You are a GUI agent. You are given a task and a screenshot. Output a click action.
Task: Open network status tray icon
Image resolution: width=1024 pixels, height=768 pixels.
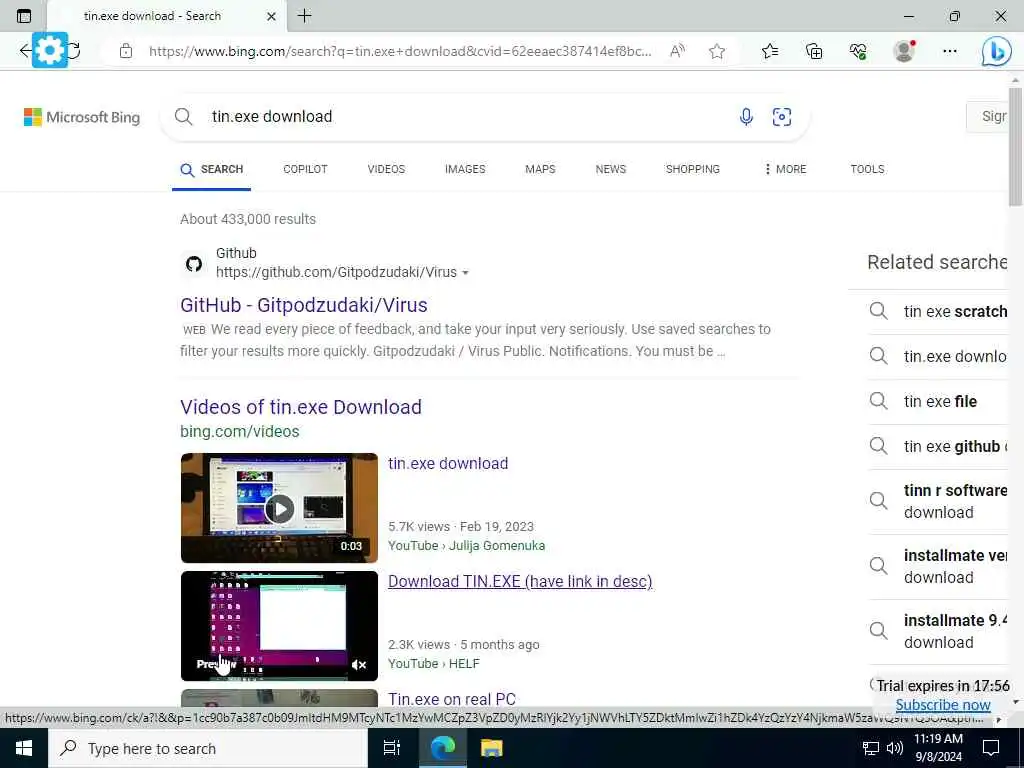tap(871, 748)
